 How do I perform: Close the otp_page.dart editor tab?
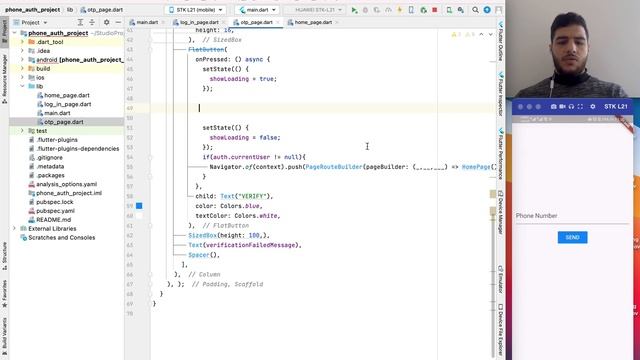[x=278, y=22]
